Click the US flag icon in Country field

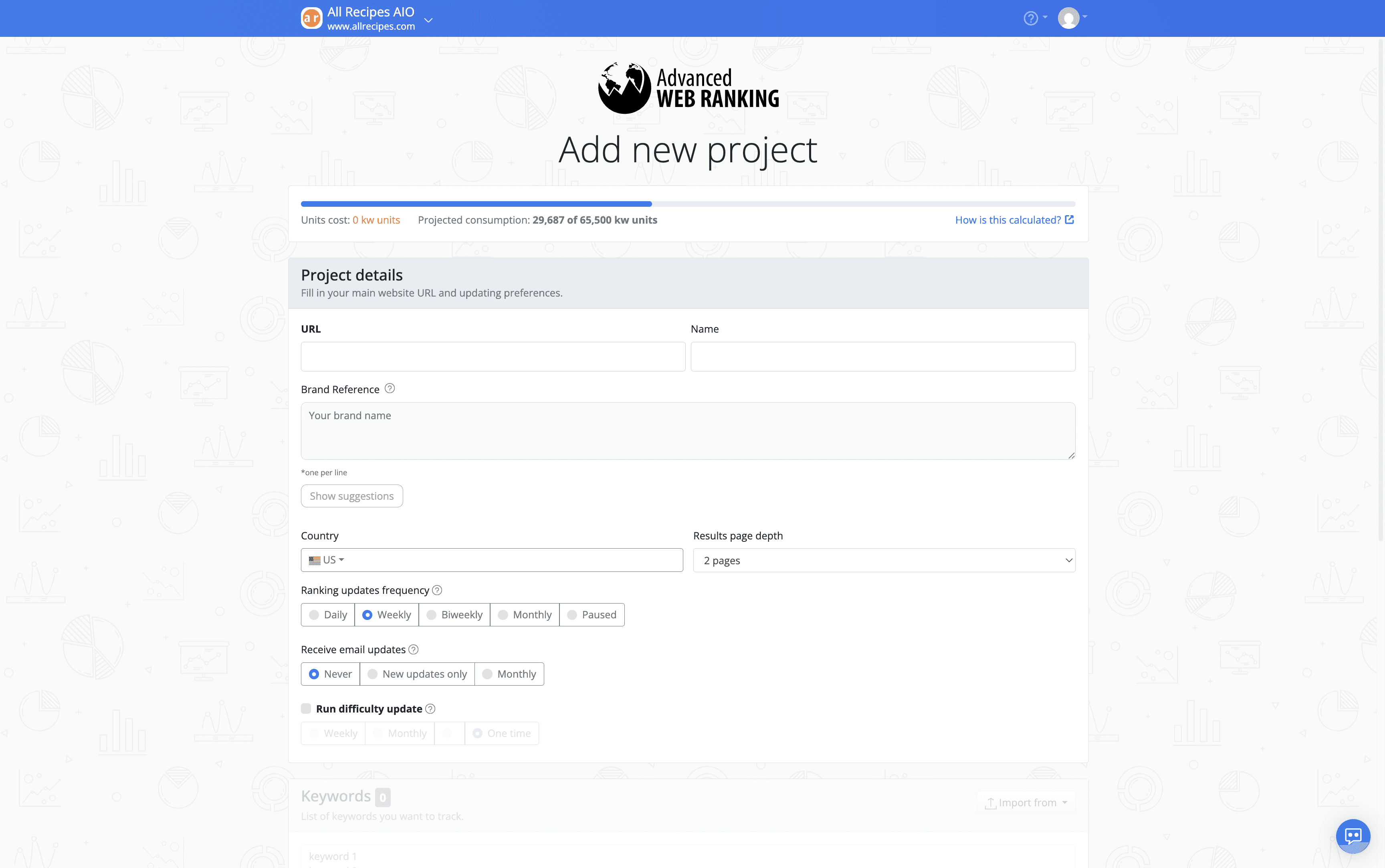(315, 560)
